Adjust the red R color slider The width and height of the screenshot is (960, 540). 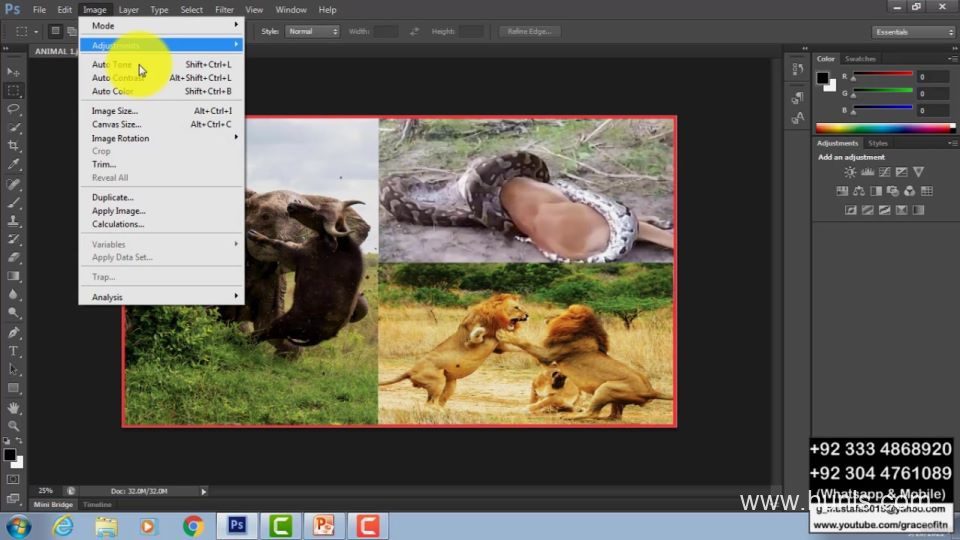coord(882,77)
